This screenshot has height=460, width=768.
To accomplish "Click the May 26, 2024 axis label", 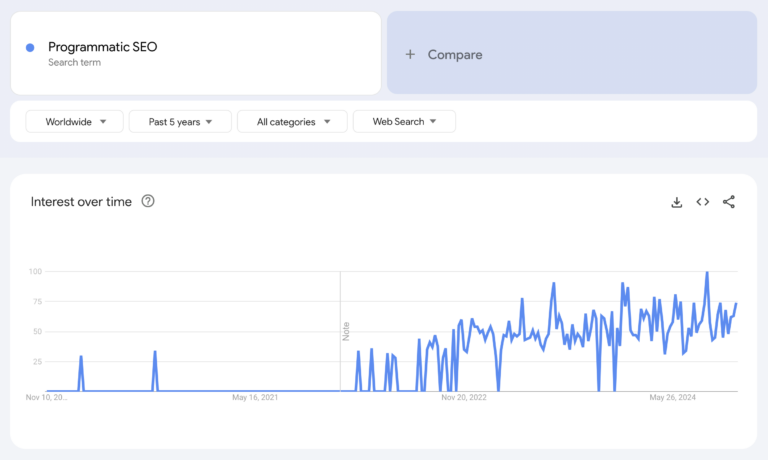I will [x=673, y=398].
